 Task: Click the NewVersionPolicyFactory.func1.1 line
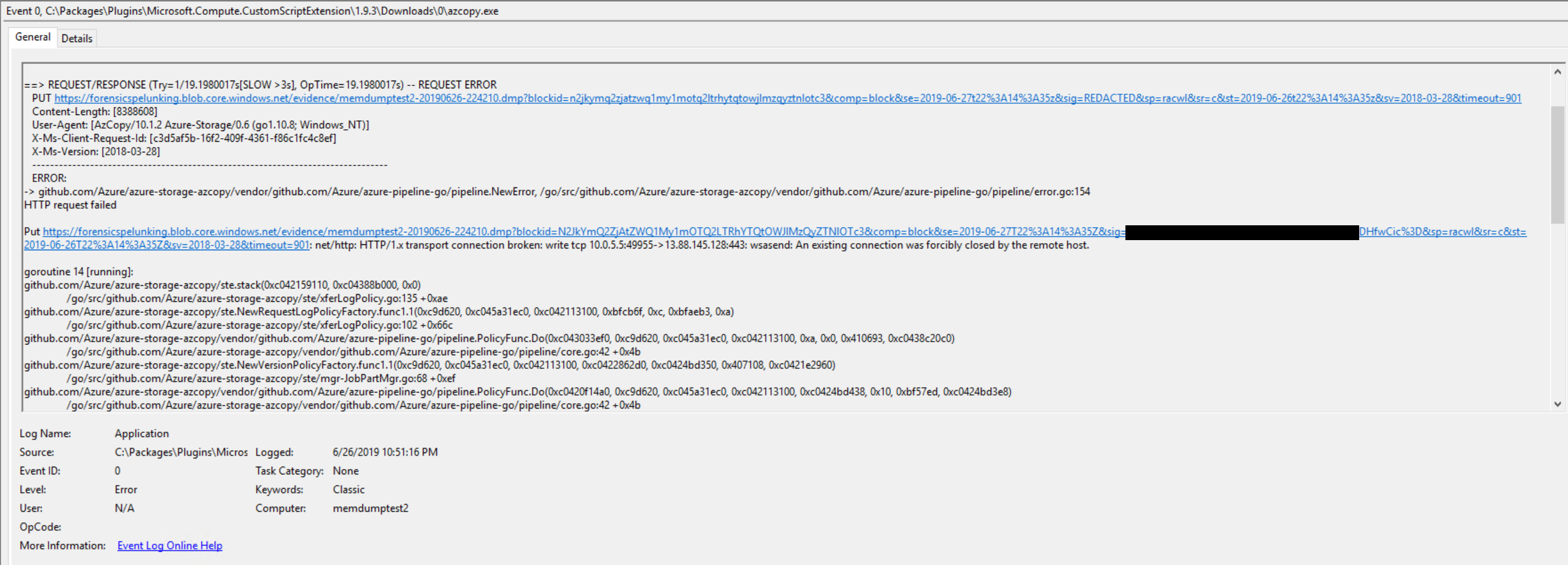coord(430,365)
